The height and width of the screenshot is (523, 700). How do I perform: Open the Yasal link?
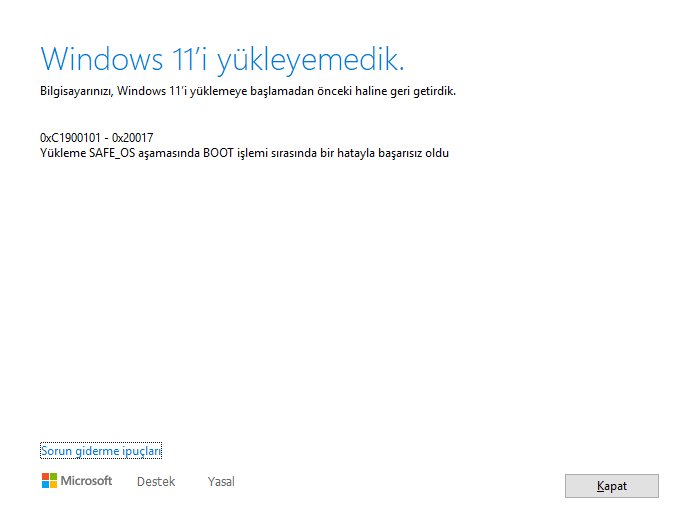tap(221, 481)
